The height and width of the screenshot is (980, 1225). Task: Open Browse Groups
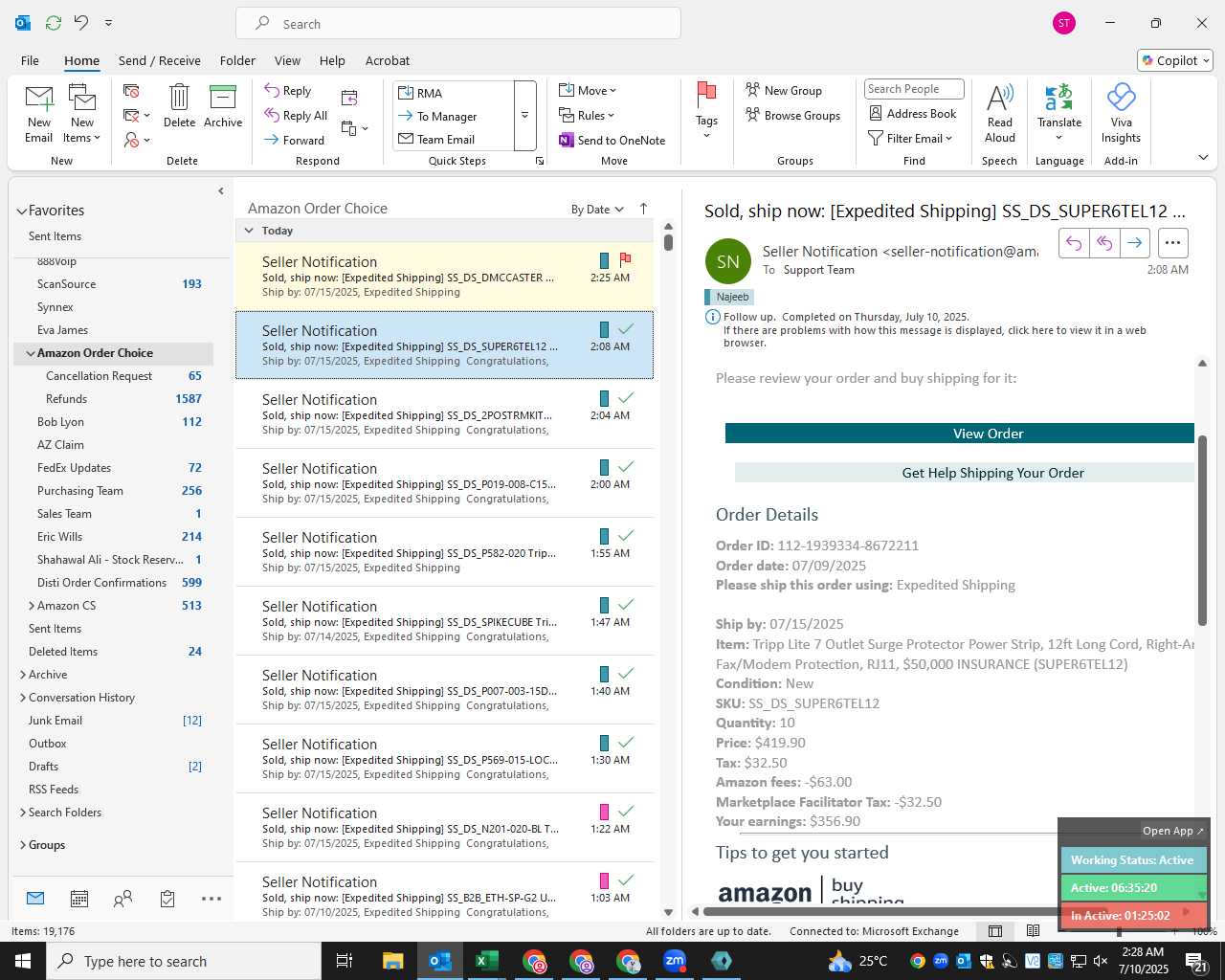pos(793,115)
